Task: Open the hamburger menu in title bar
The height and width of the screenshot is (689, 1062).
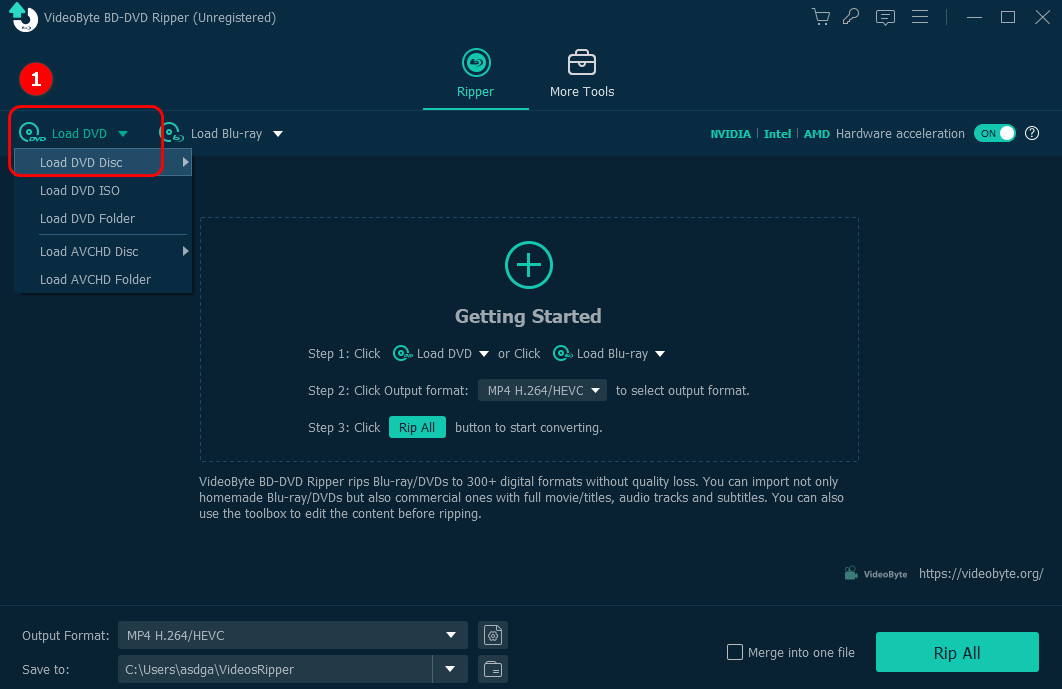Action: (x=920, y=17)
